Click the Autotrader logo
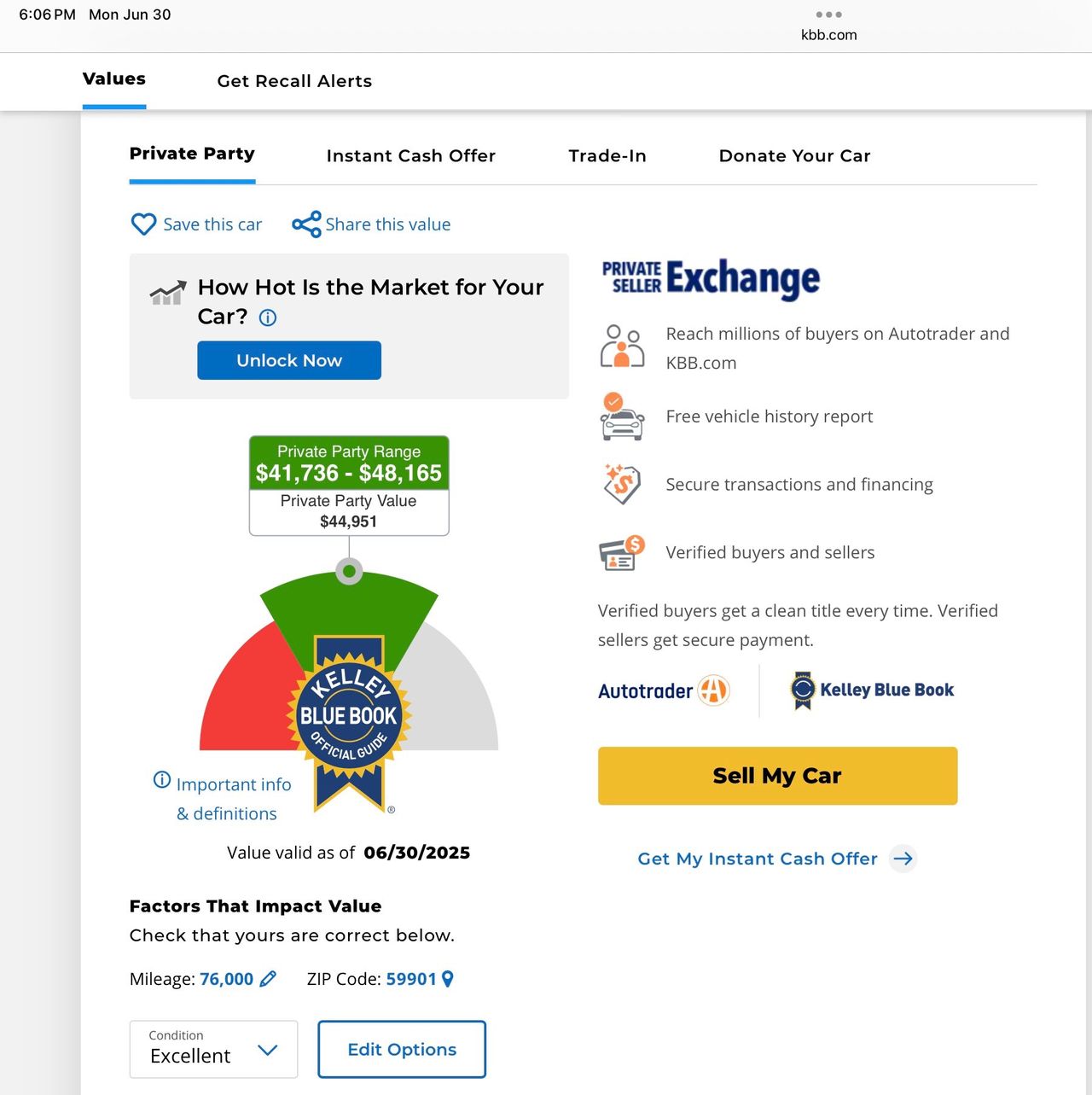This screenshot has width=1092, height=1095. pyautogui.click(x=664, y=690)
